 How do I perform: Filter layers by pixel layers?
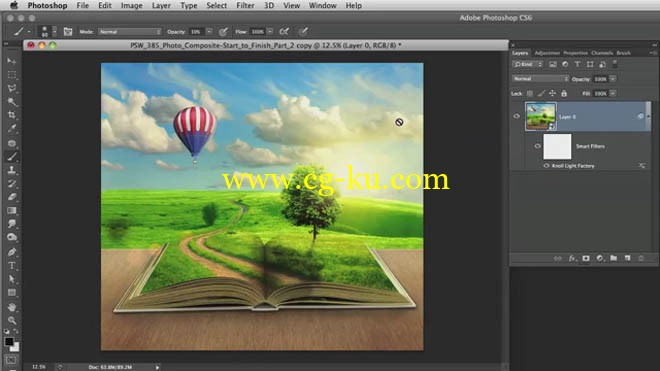553,64
